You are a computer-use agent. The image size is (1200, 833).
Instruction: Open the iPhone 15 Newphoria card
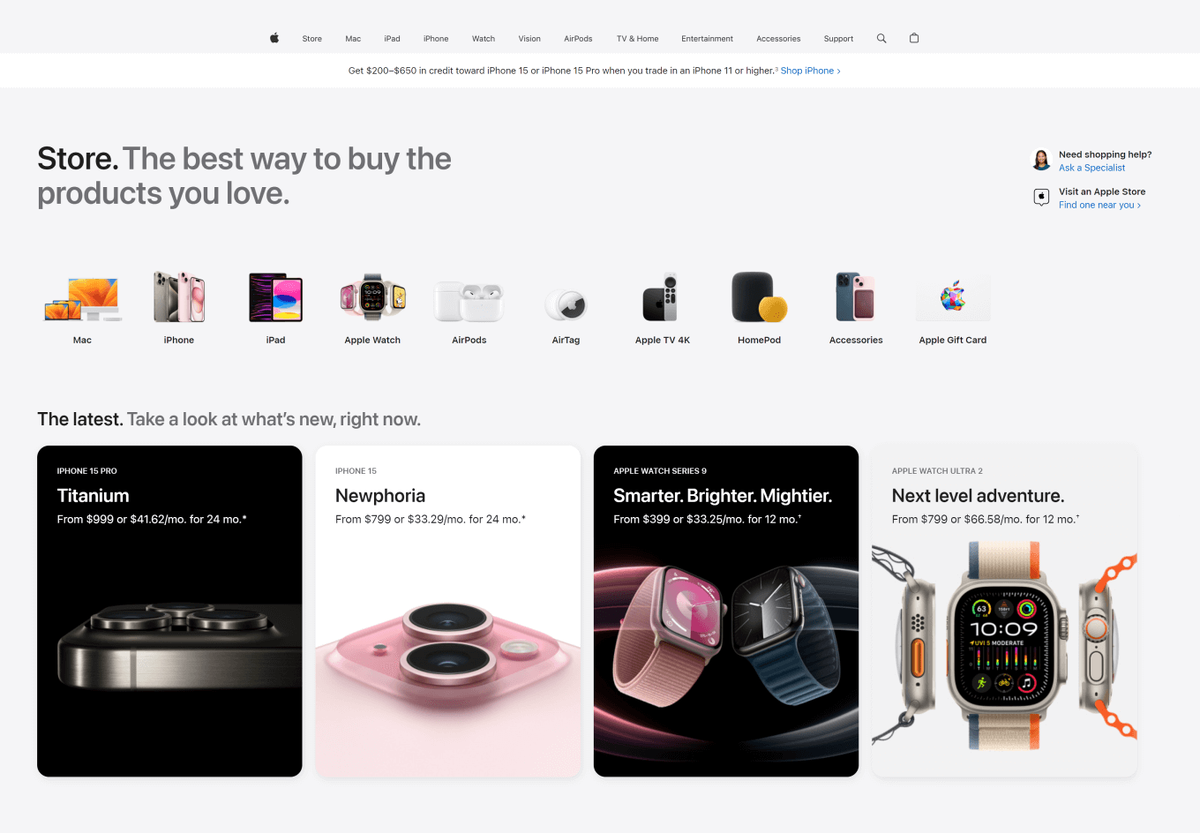point(448,611)
